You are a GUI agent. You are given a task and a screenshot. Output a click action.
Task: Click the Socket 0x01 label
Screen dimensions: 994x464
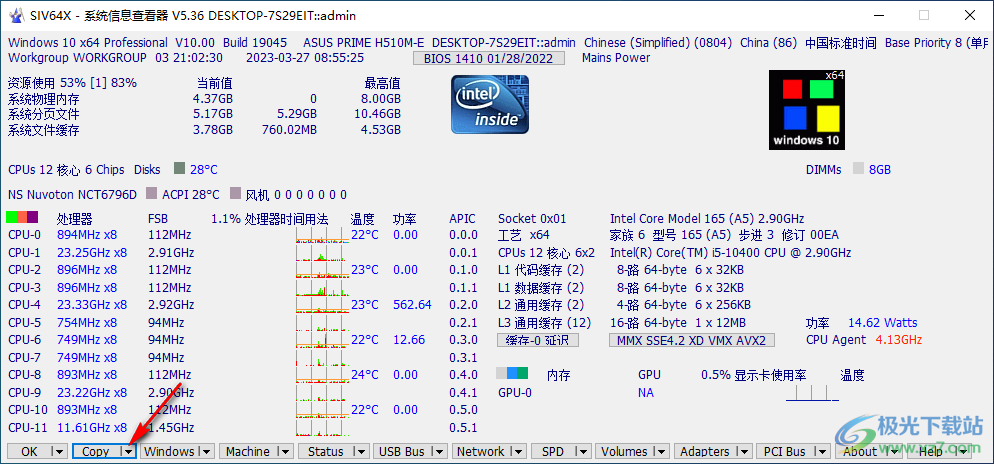point(532,218)
